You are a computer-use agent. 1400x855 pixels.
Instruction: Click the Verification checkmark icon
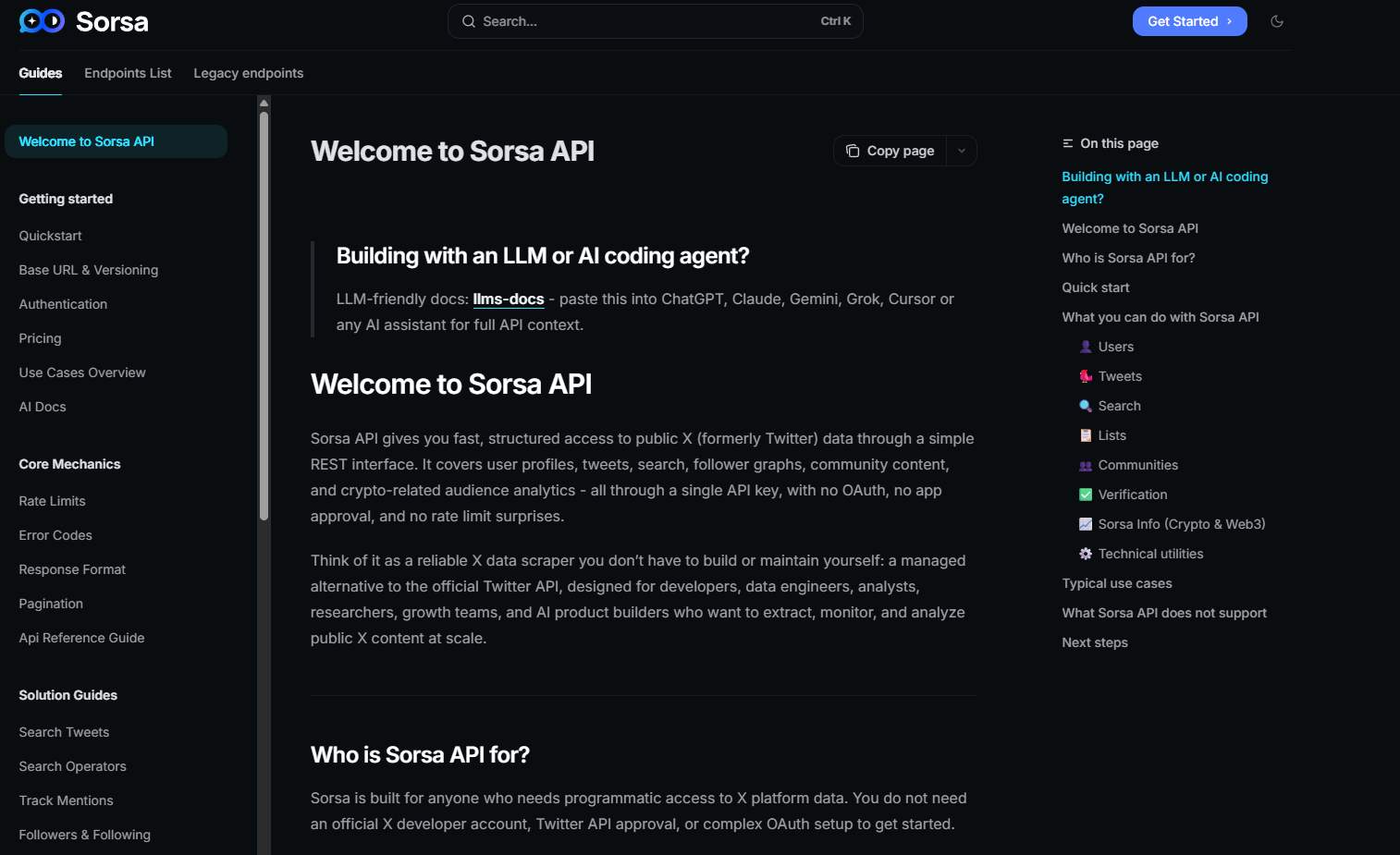1086,495
